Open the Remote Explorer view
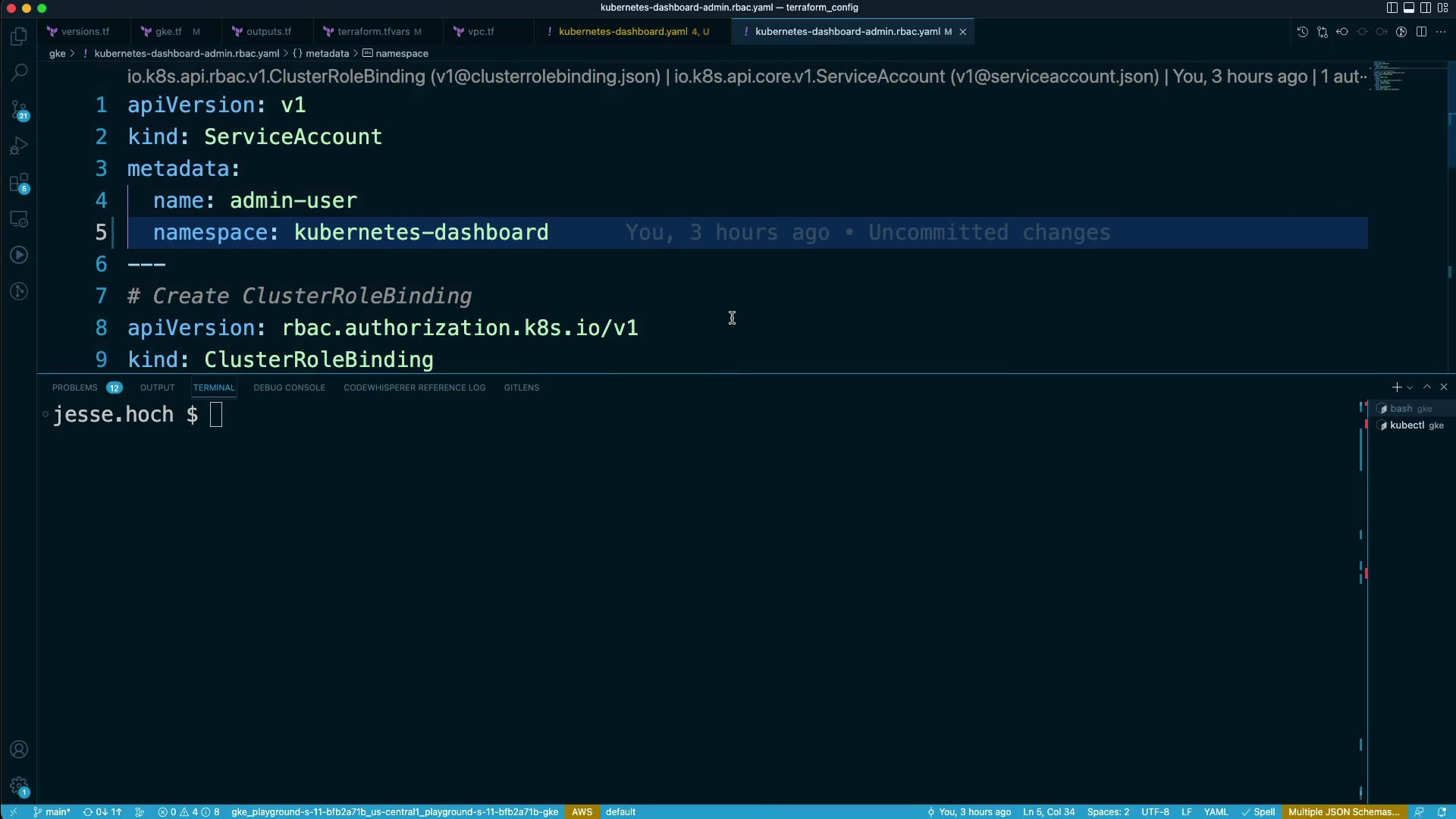Screen dimensions: 1456x819 19,219
